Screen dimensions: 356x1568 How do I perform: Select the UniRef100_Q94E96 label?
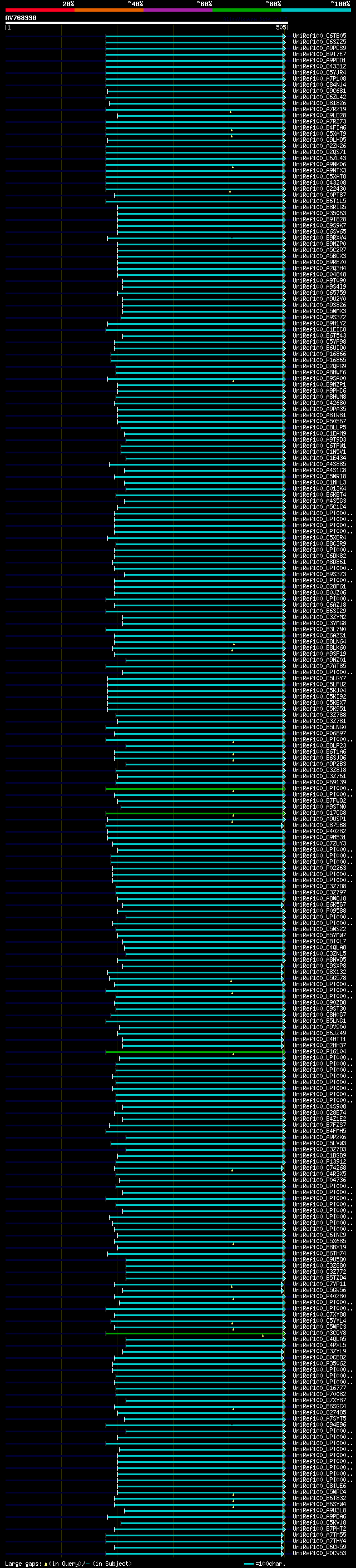point(319,1426)
